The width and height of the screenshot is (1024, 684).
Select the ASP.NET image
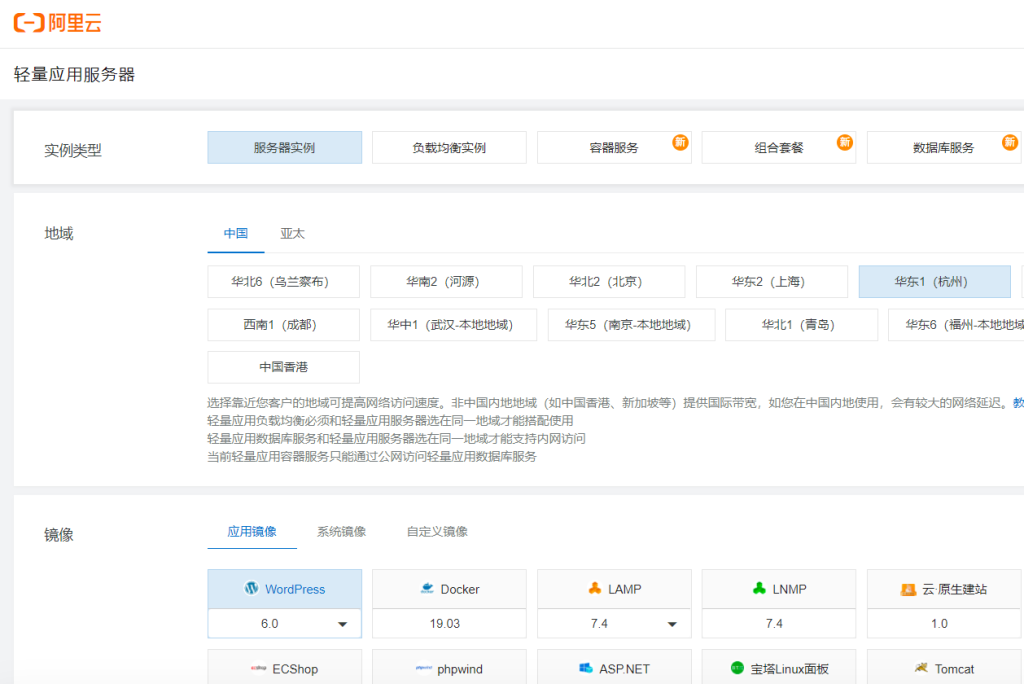coord(613,668)
